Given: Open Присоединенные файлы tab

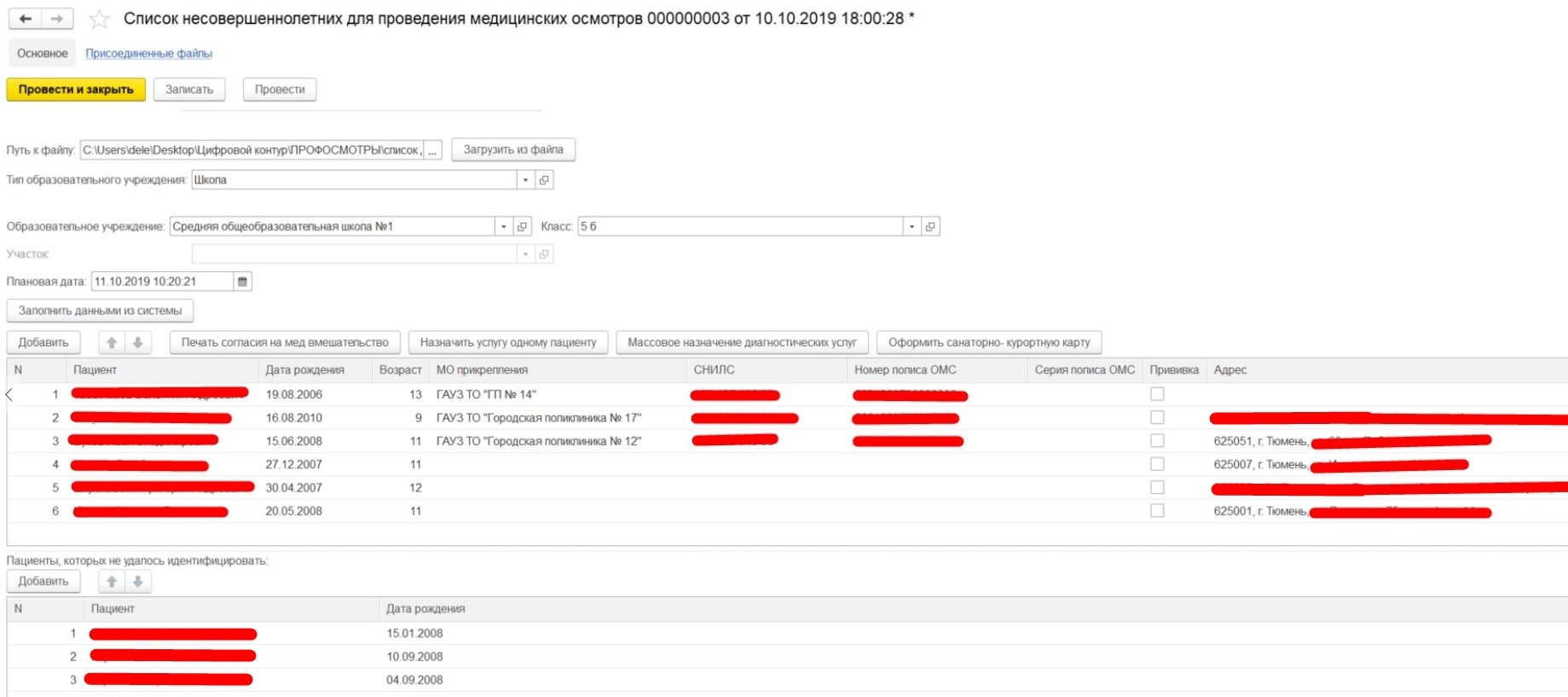Looking at the screenshot, I should click(x=148, y=54).
